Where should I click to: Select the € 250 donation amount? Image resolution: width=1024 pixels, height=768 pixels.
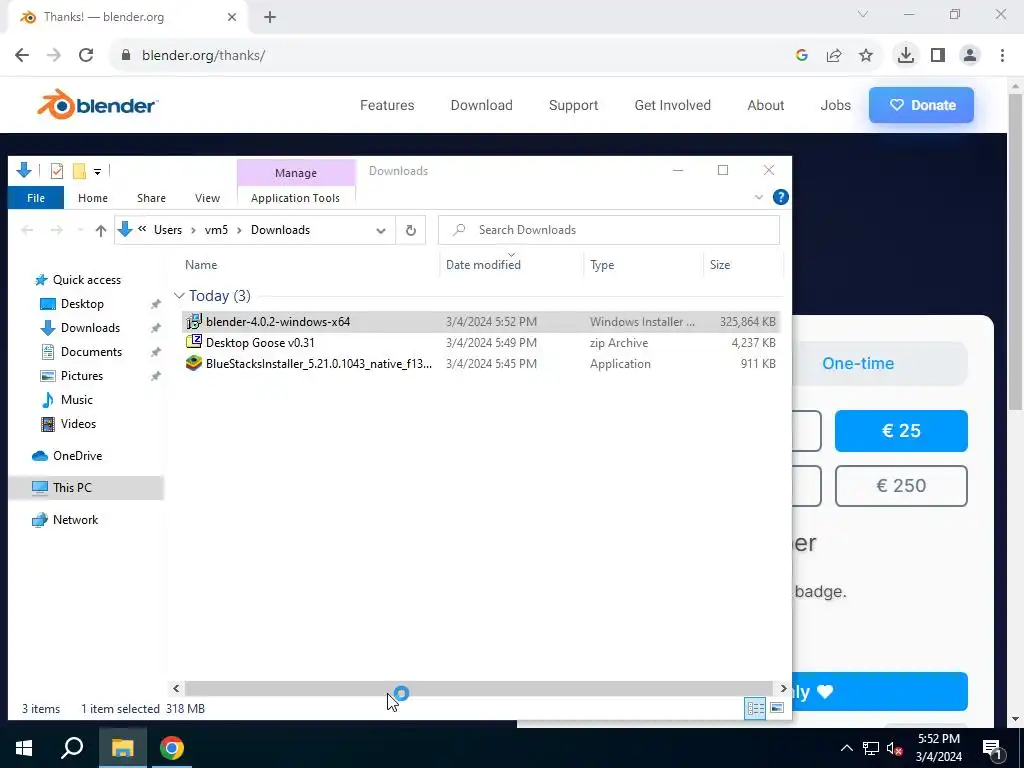(901, 486)
